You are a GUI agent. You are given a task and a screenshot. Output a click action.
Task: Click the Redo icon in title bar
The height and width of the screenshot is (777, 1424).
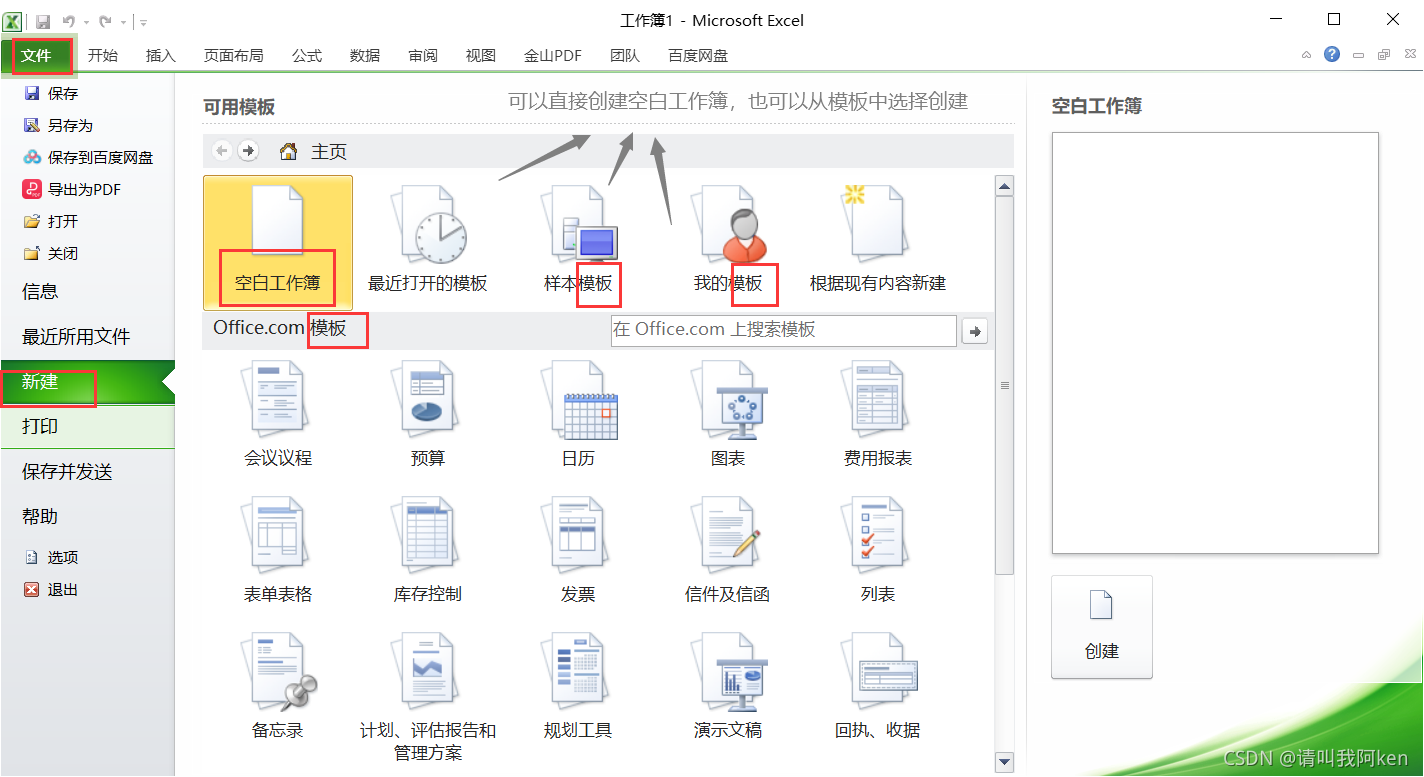coord(105,21)
